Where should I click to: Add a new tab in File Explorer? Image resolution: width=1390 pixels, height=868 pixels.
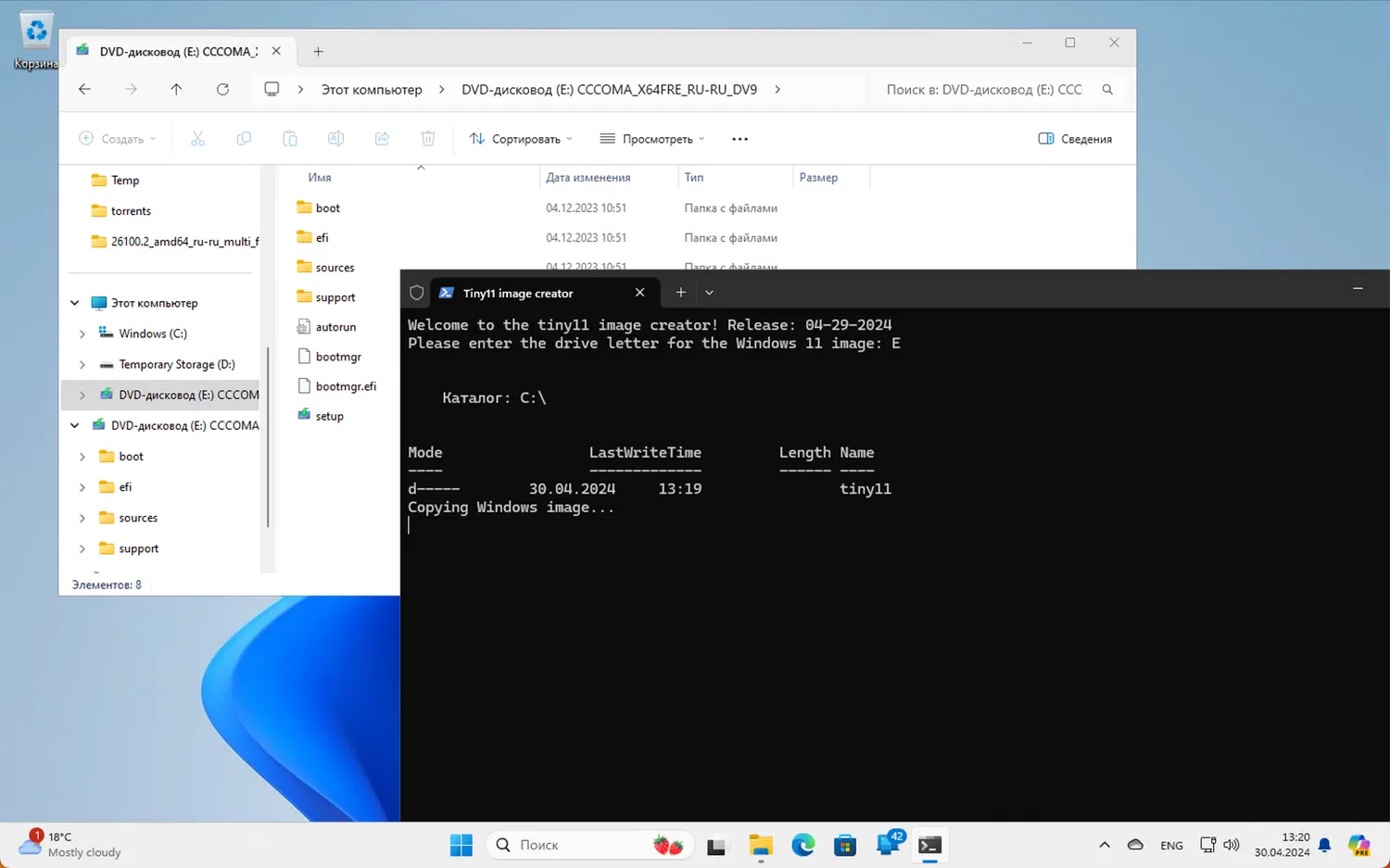(318, 52)
